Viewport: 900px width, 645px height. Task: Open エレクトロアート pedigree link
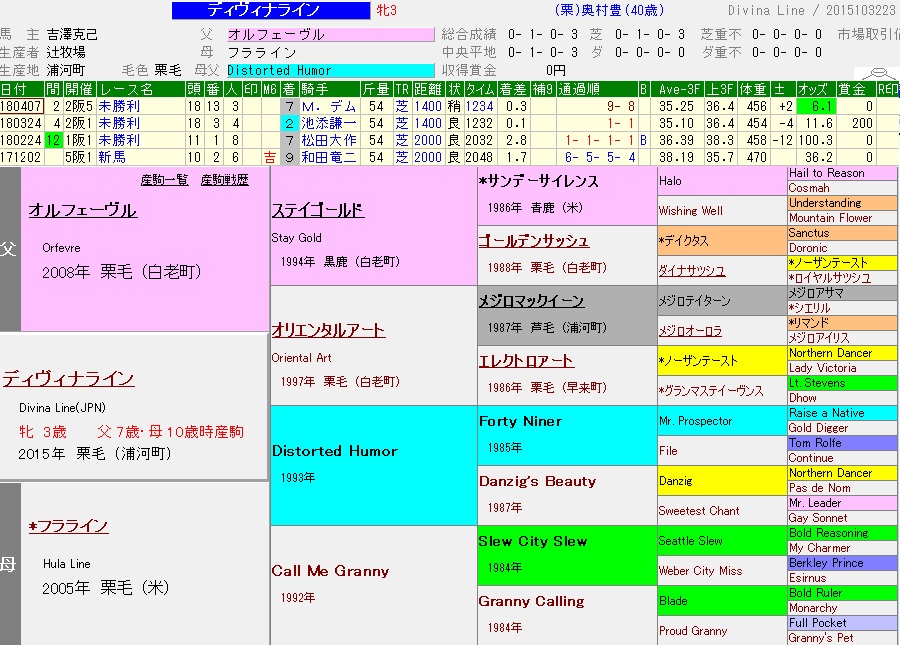(x=526, y=361)
